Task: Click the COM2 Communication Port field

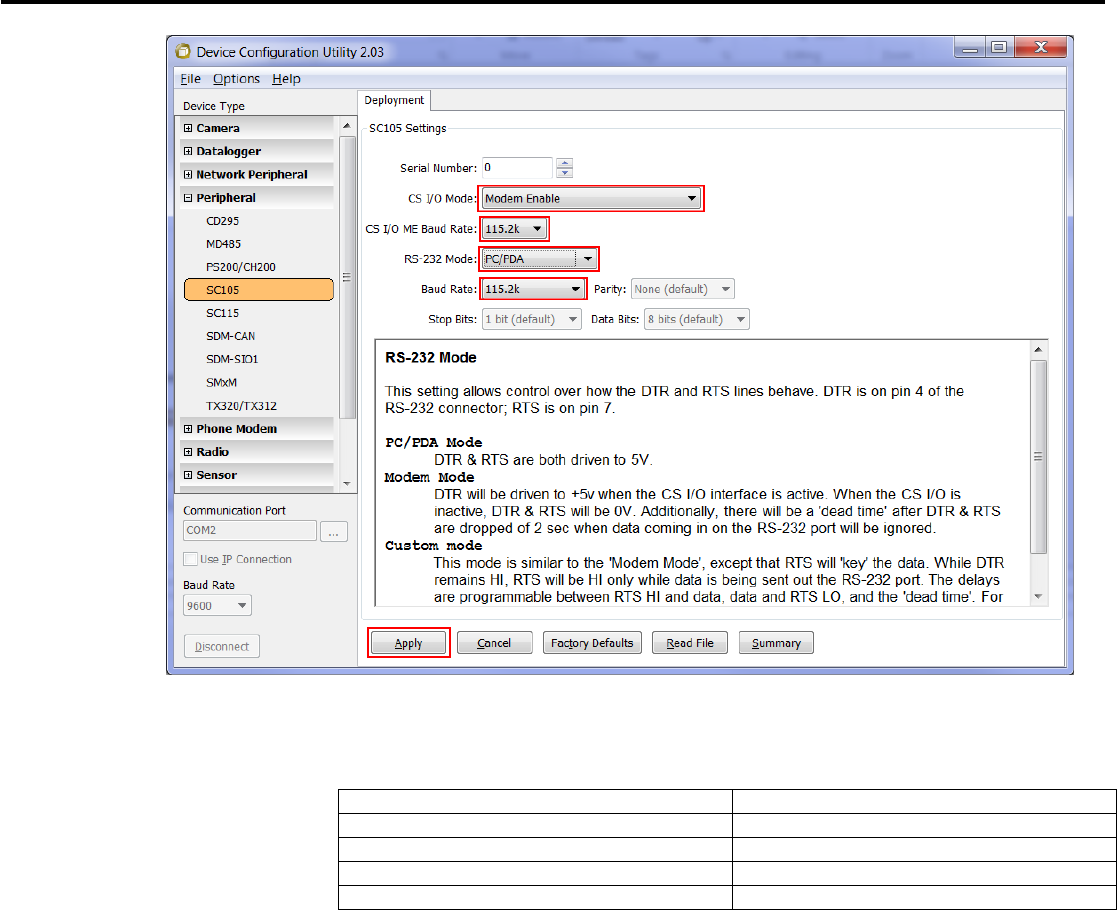Action: pos(249,531)
